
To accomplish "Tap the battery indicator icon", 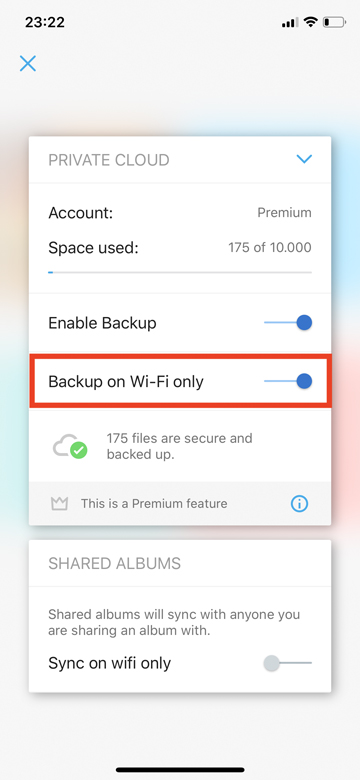I will click(x=334, y=22).
